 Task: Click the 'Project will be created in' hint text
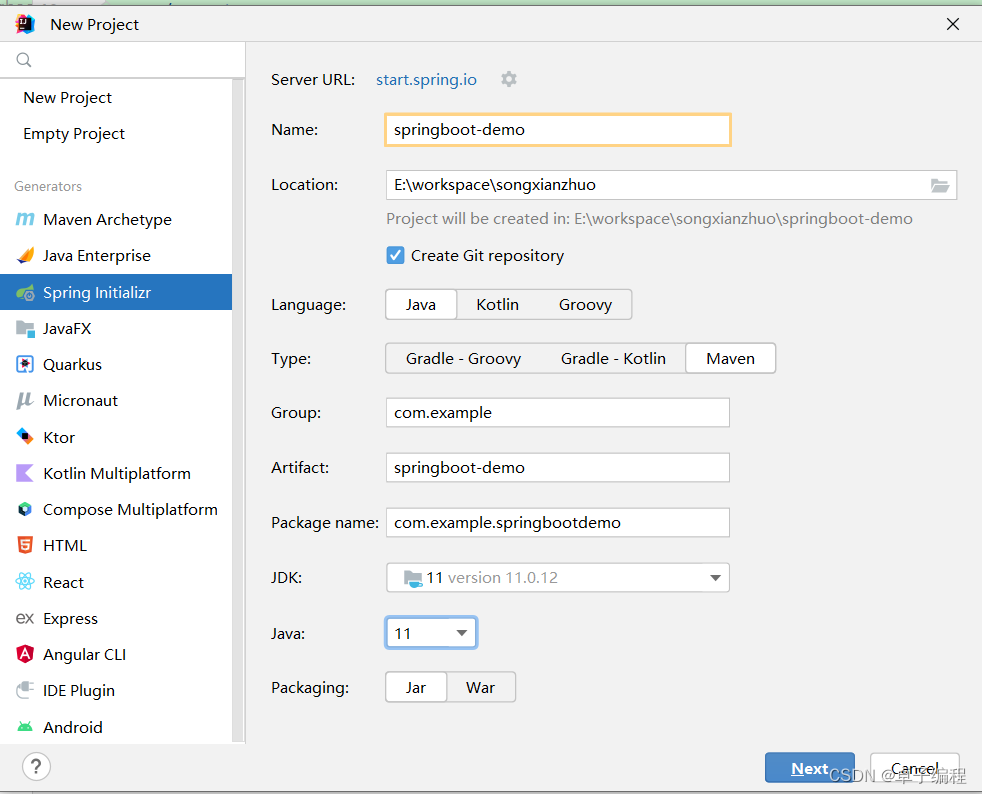(x=649, y=219)
